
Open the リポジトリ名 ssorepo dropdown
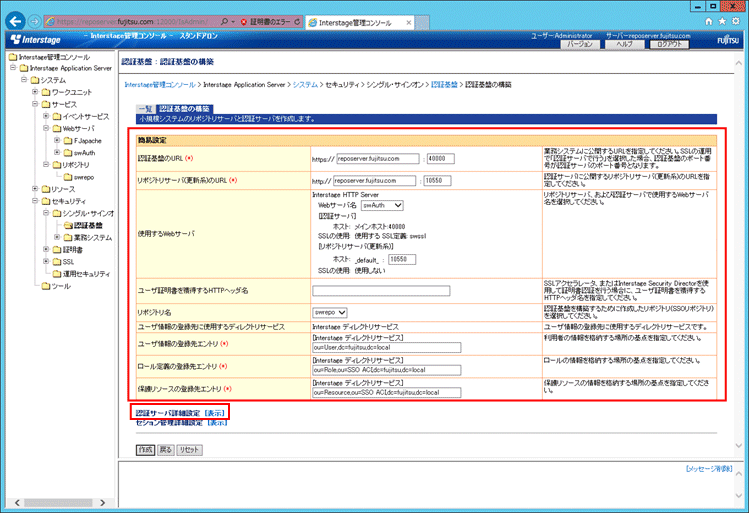(330, 312)
